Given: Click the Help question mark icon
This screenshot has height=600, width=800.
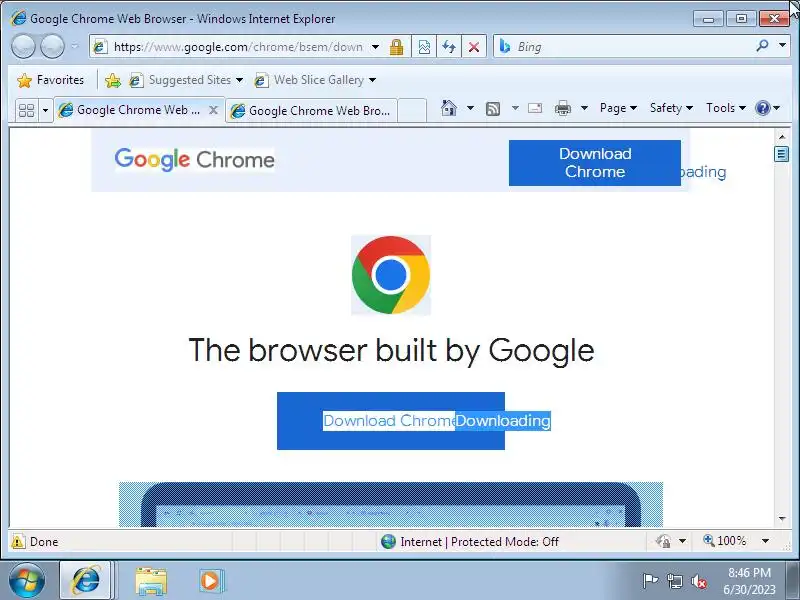Looking at the screenshot, I should (763, 108).
